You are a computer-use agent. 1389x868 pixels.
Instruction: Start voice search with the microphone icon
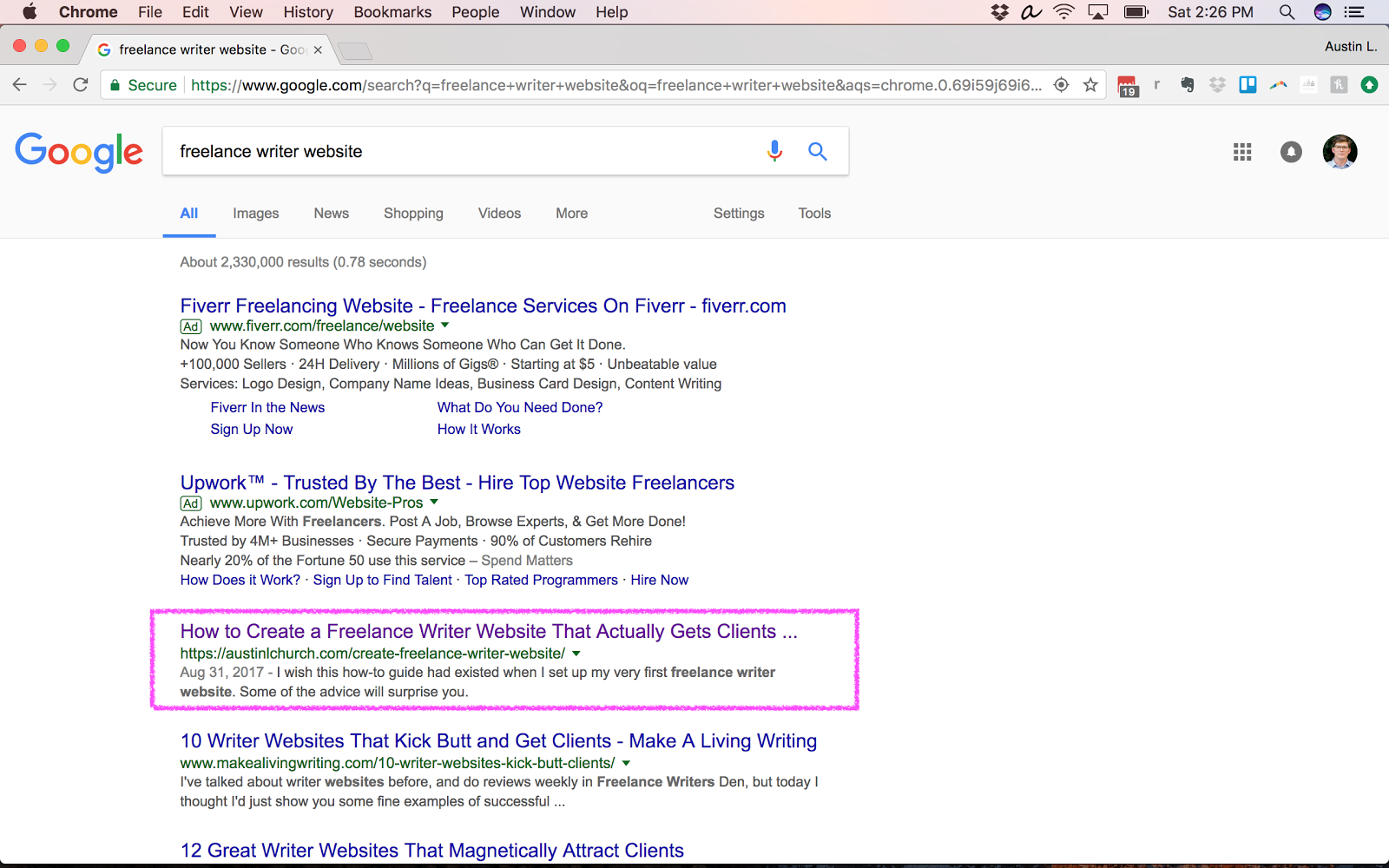(x=774, y=151)
